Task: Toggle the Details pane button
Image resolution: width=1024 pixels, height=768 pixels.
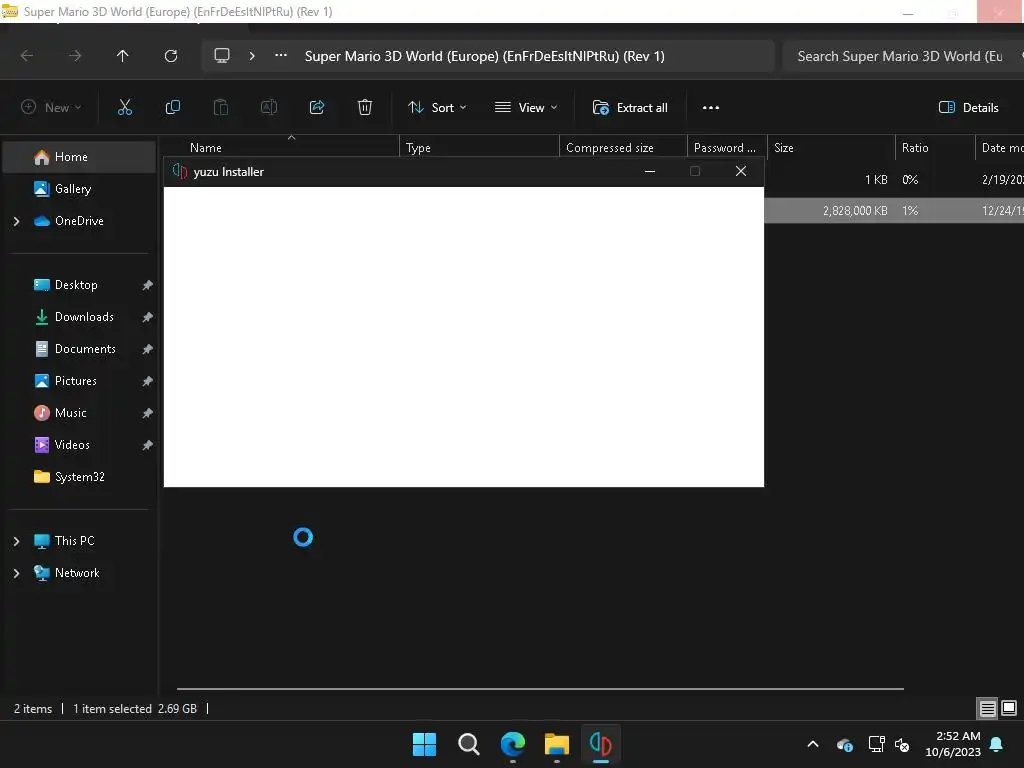Action: coord(968,108)
